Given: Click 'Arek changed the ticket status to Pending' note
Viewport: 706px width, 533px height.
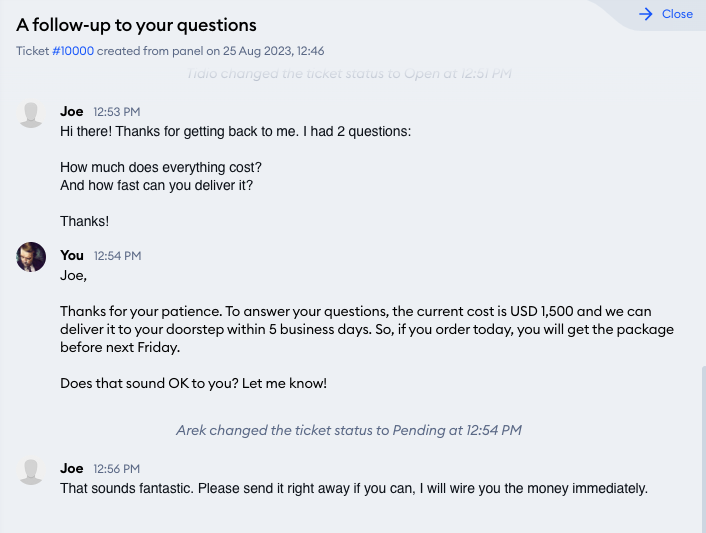Looking at the screenshot, I should point(349,430).
